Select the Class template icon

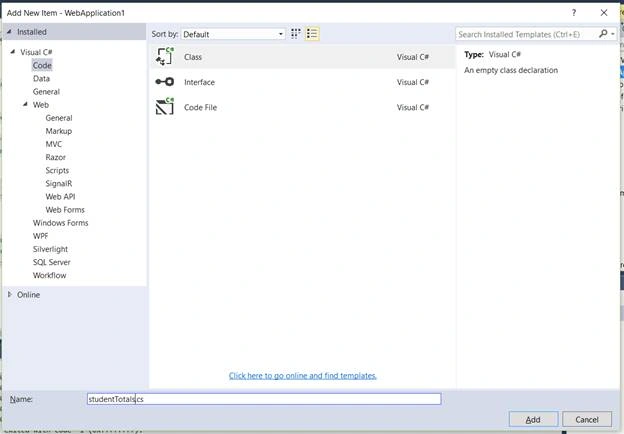(x=165, y=56)
